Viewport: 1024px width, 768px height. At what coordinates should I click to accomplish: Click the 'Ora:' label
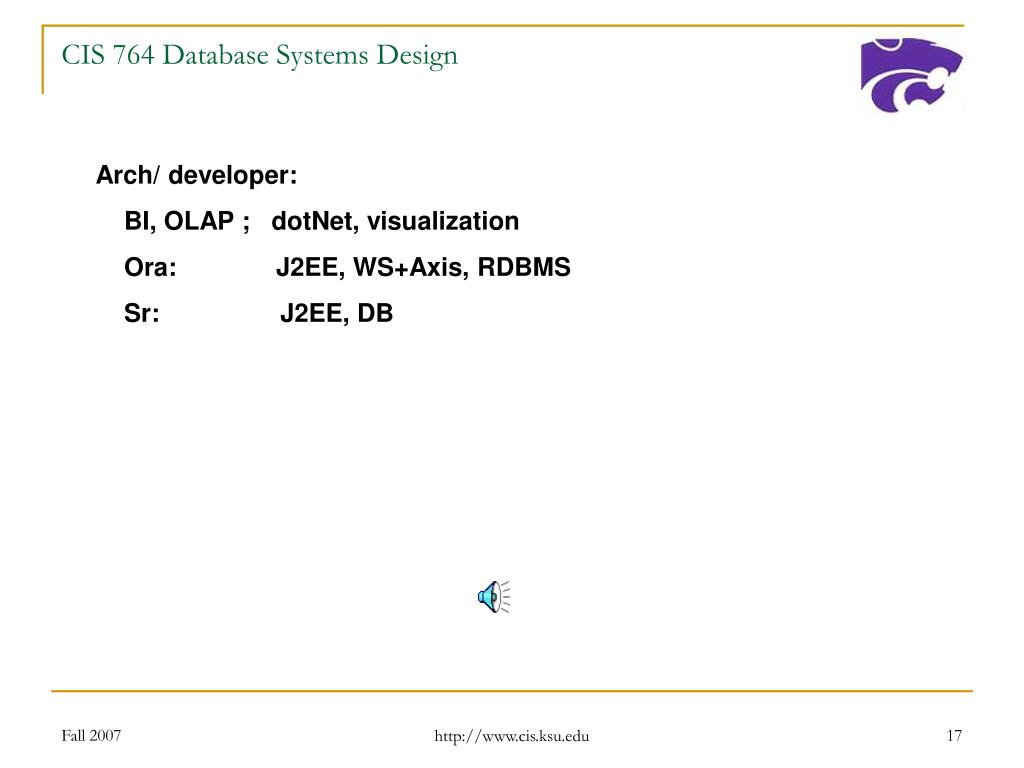click(150, 267)
